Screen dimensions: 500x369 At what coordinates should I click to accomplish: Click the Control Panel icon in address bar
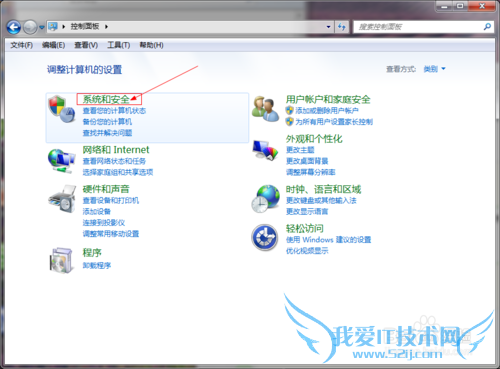[53, 26]
